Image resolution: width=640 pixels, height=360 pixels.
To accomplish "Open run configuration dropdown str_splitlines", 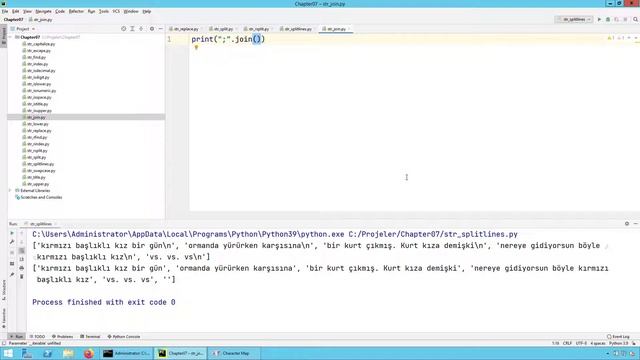I will [574, 19].
